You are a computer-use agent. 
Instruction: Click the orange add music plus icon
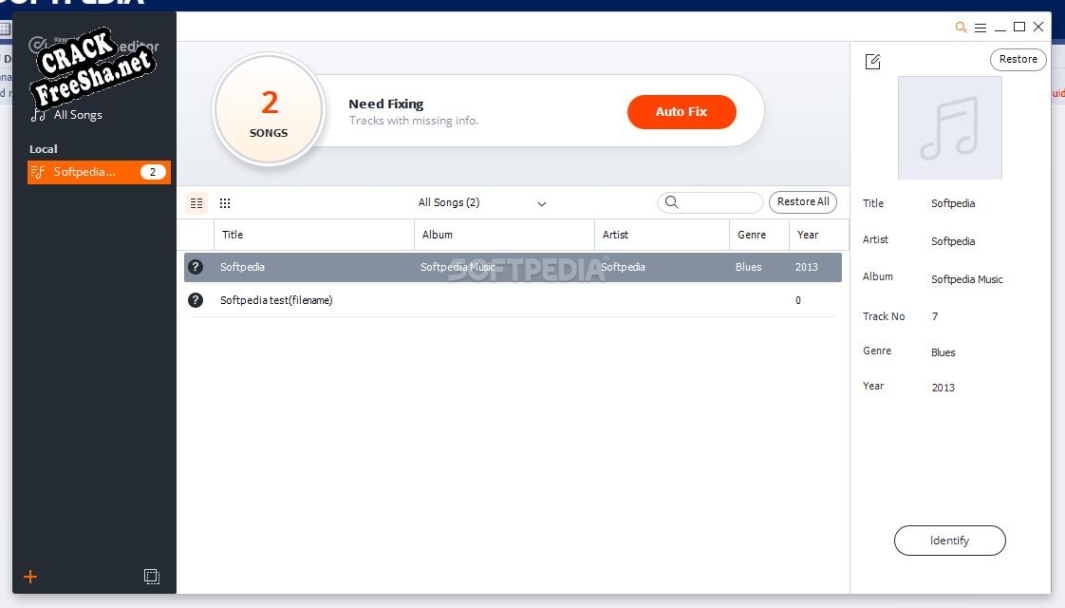tap(30, 577)
